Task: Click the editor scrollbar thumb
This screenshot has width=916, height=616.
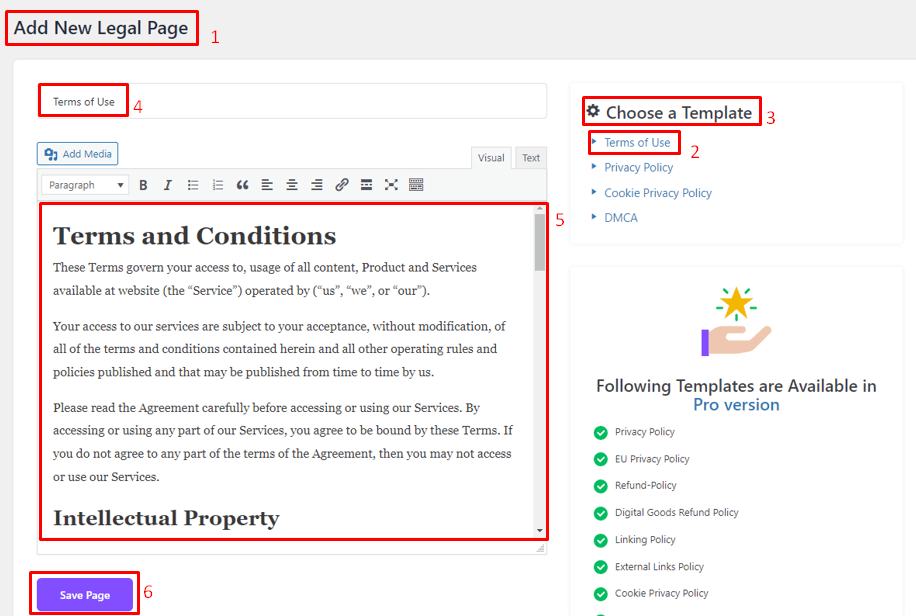Action: 539,242
